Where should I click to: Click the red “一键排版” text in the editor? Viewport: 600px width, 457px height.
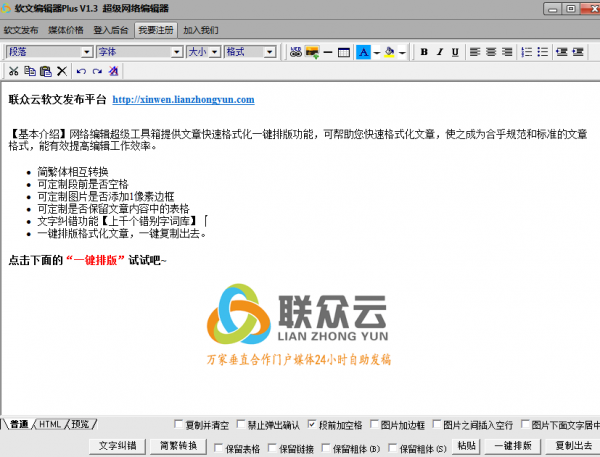pos(96,260)
